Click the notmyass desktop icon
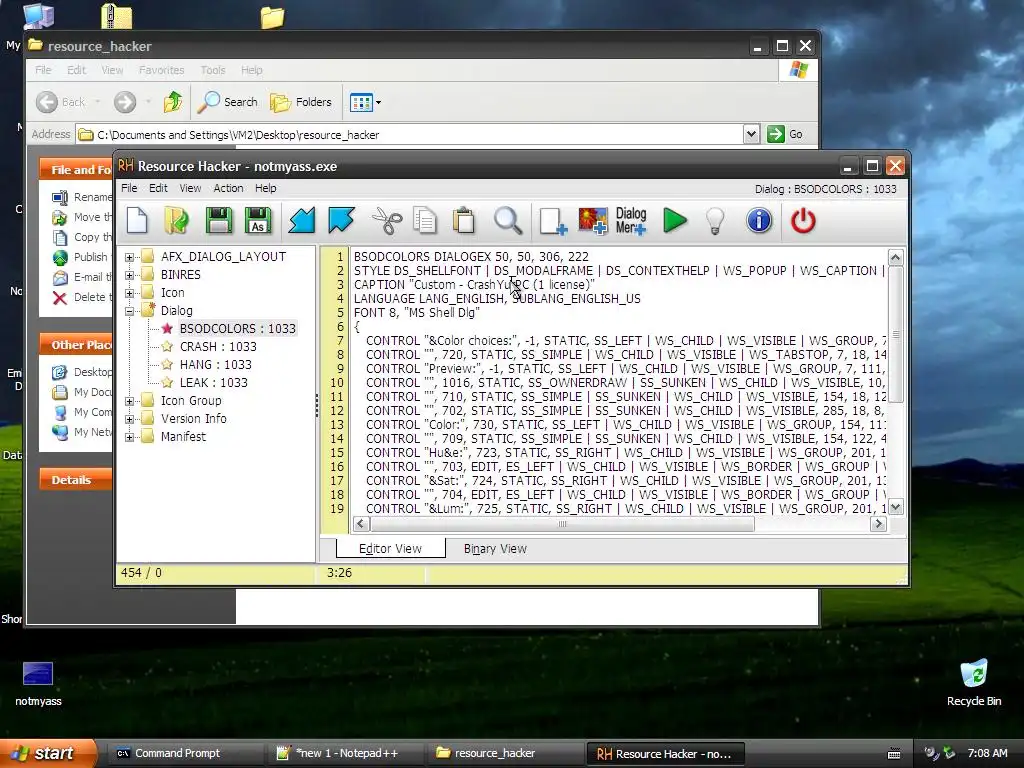Screen dimensions: 1024x768 (x=38, y=684)
